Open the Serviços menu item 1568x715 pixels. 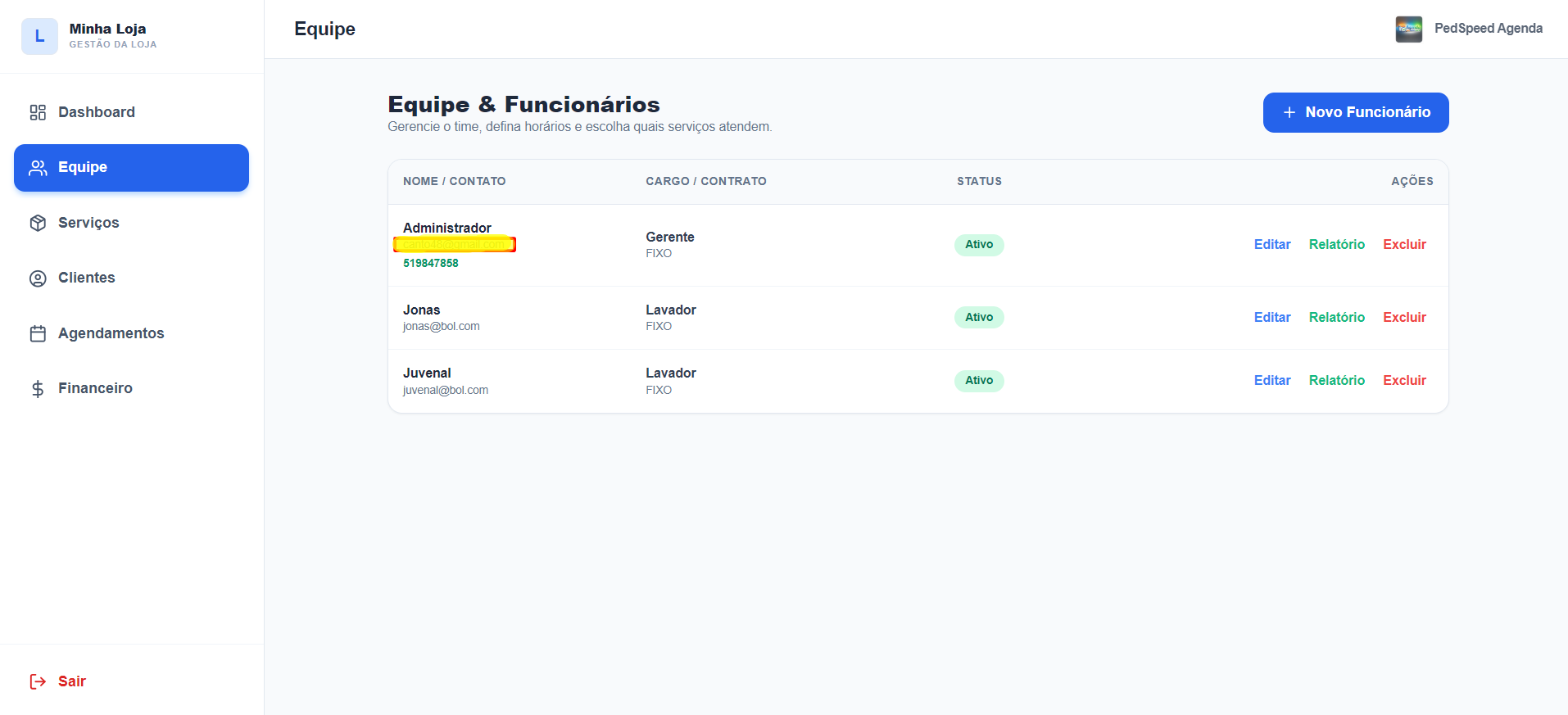click(88, 223)
